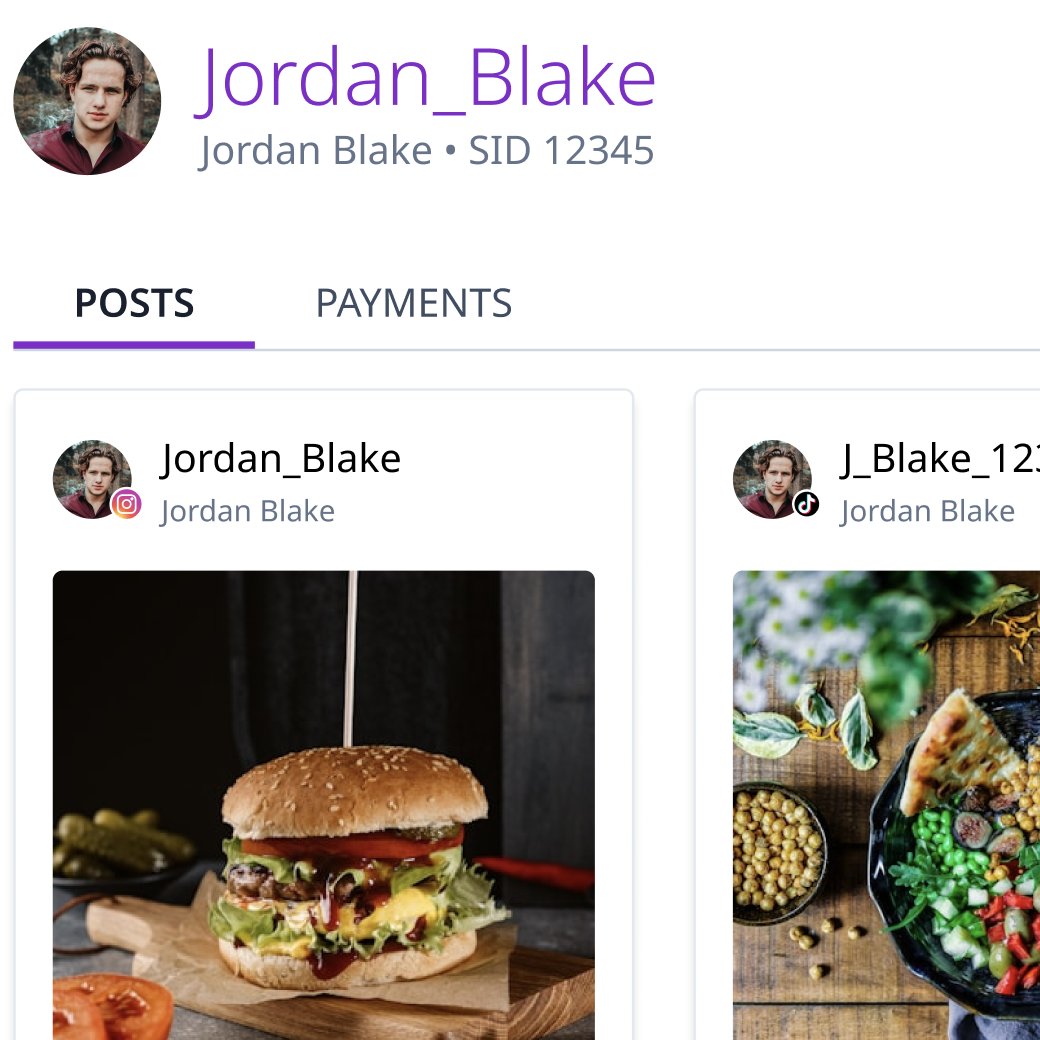Viewport: 1040px width, 1040px height.
Task: Click the small avatar on TikTok post card
Action: (x=772, y=479)
